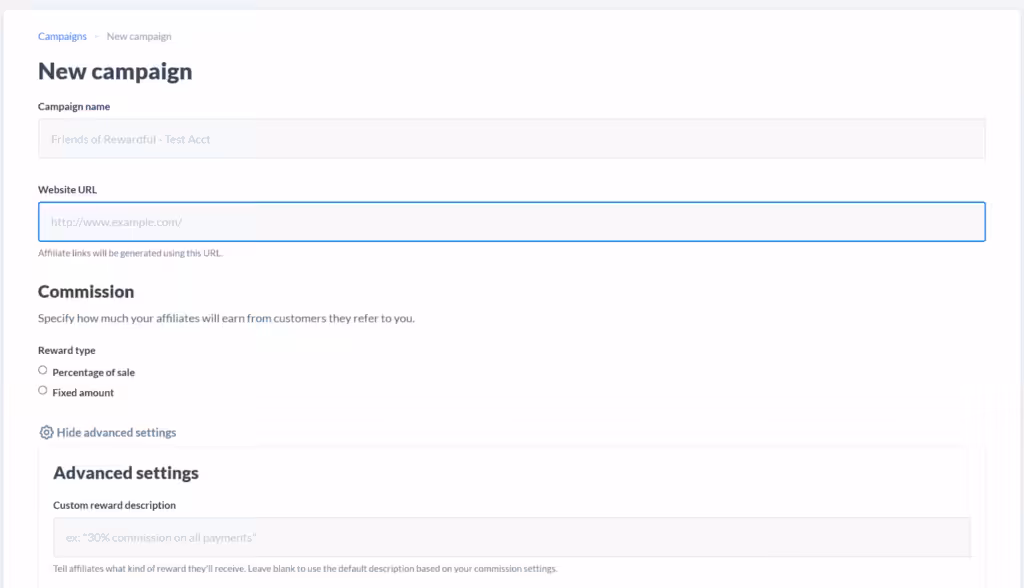Click the Reward type label

66,351
